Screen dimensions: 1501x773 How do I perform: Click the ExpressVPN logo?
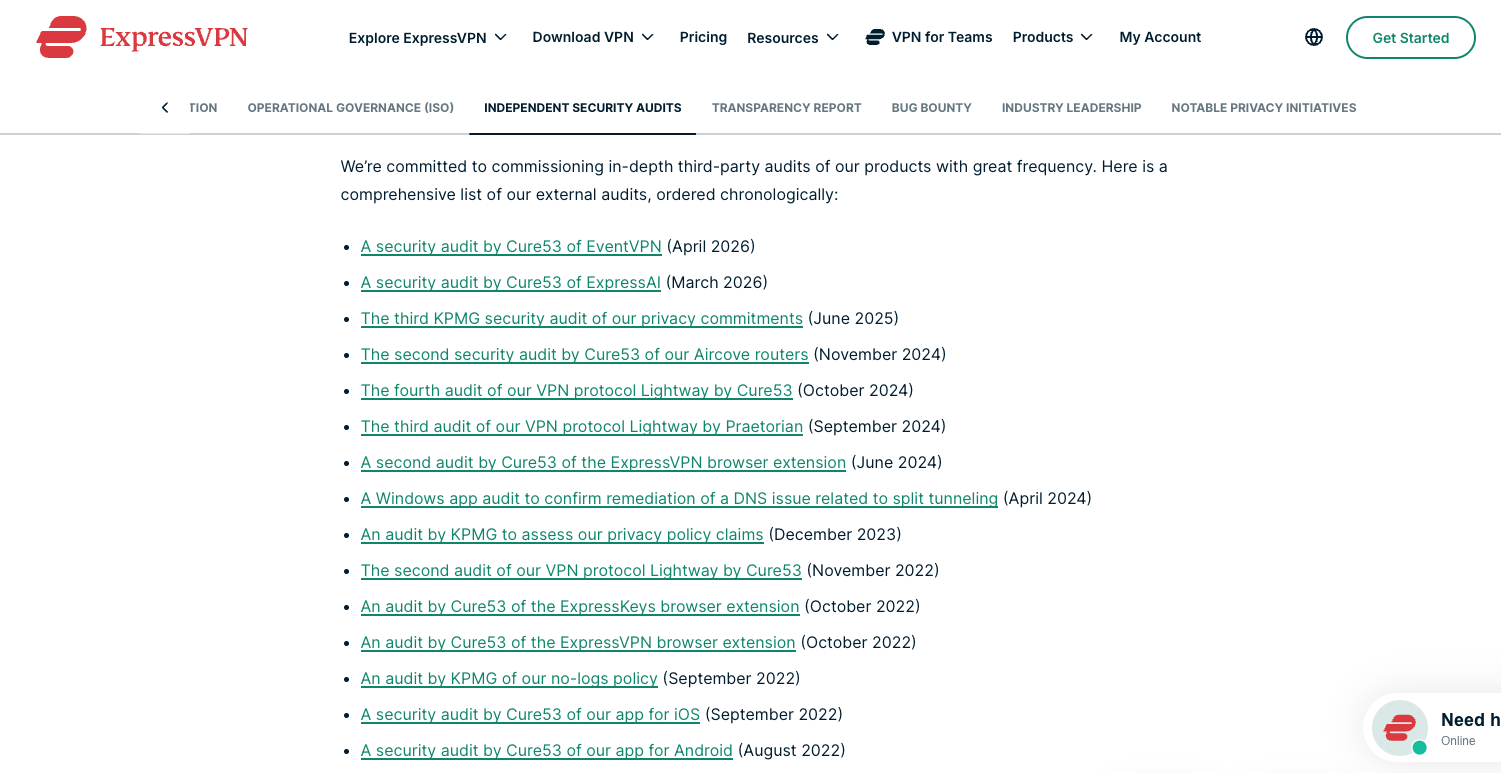142,37
